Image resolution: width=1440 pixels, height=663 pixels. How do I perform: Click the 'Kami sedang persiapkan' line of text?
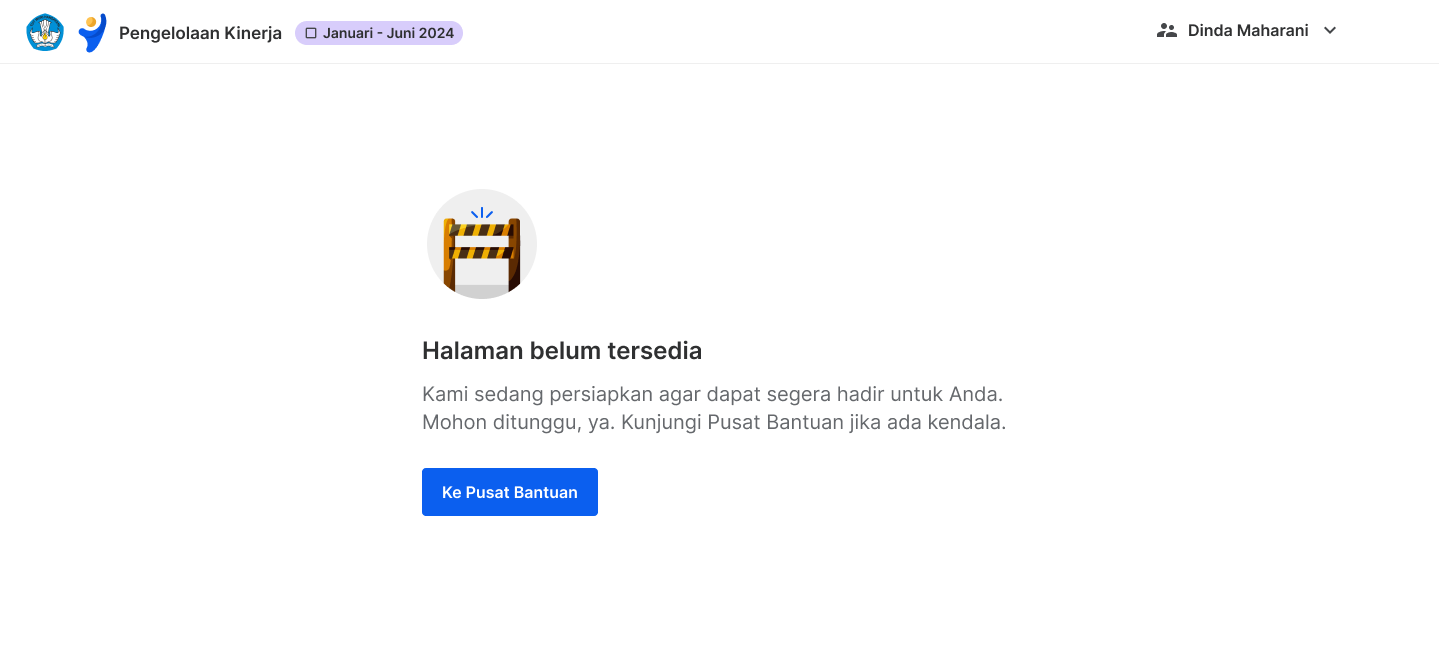coord(712,393)
